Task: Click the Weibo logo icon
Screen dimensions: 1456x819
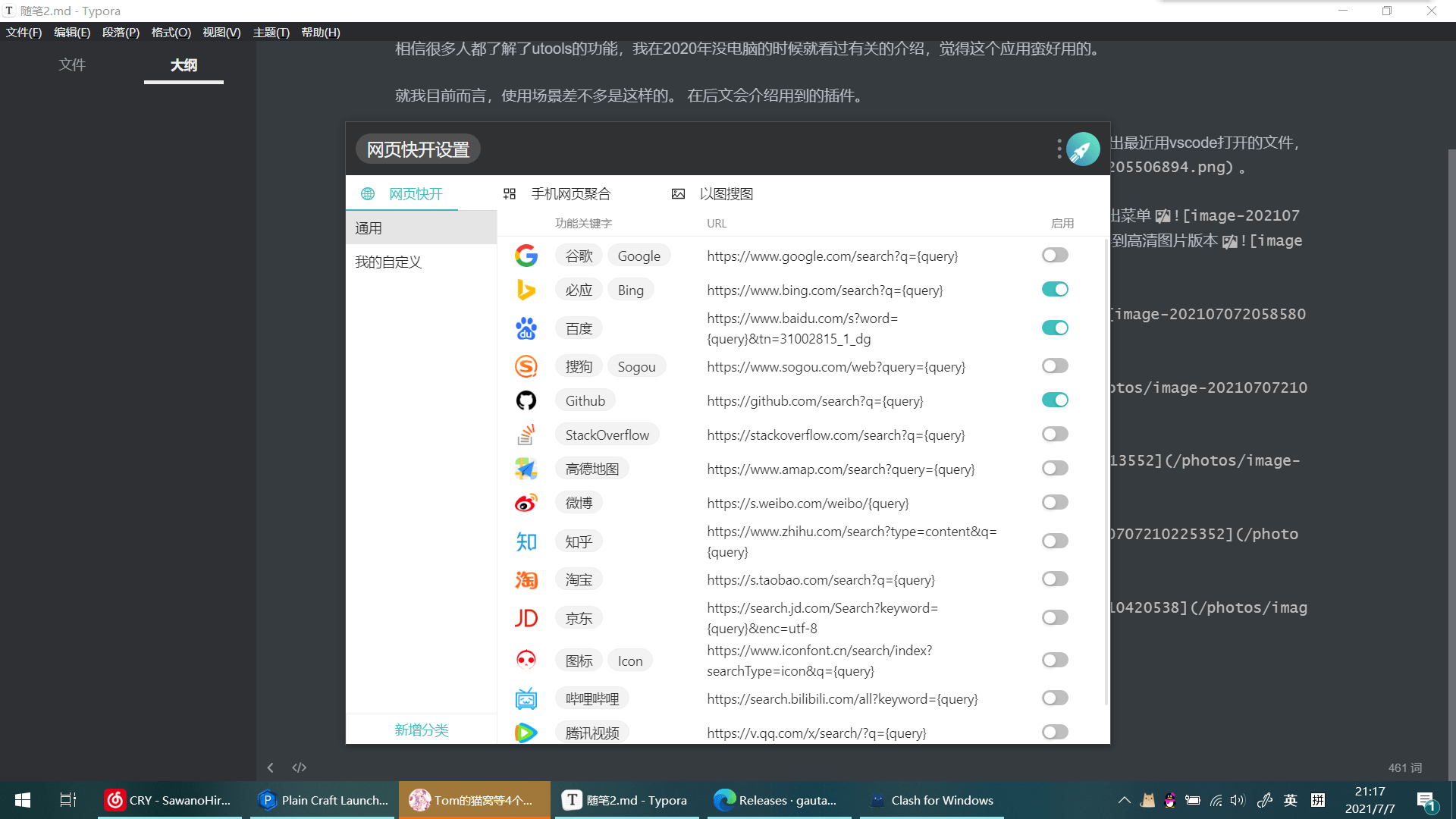Action: [526, 503]
